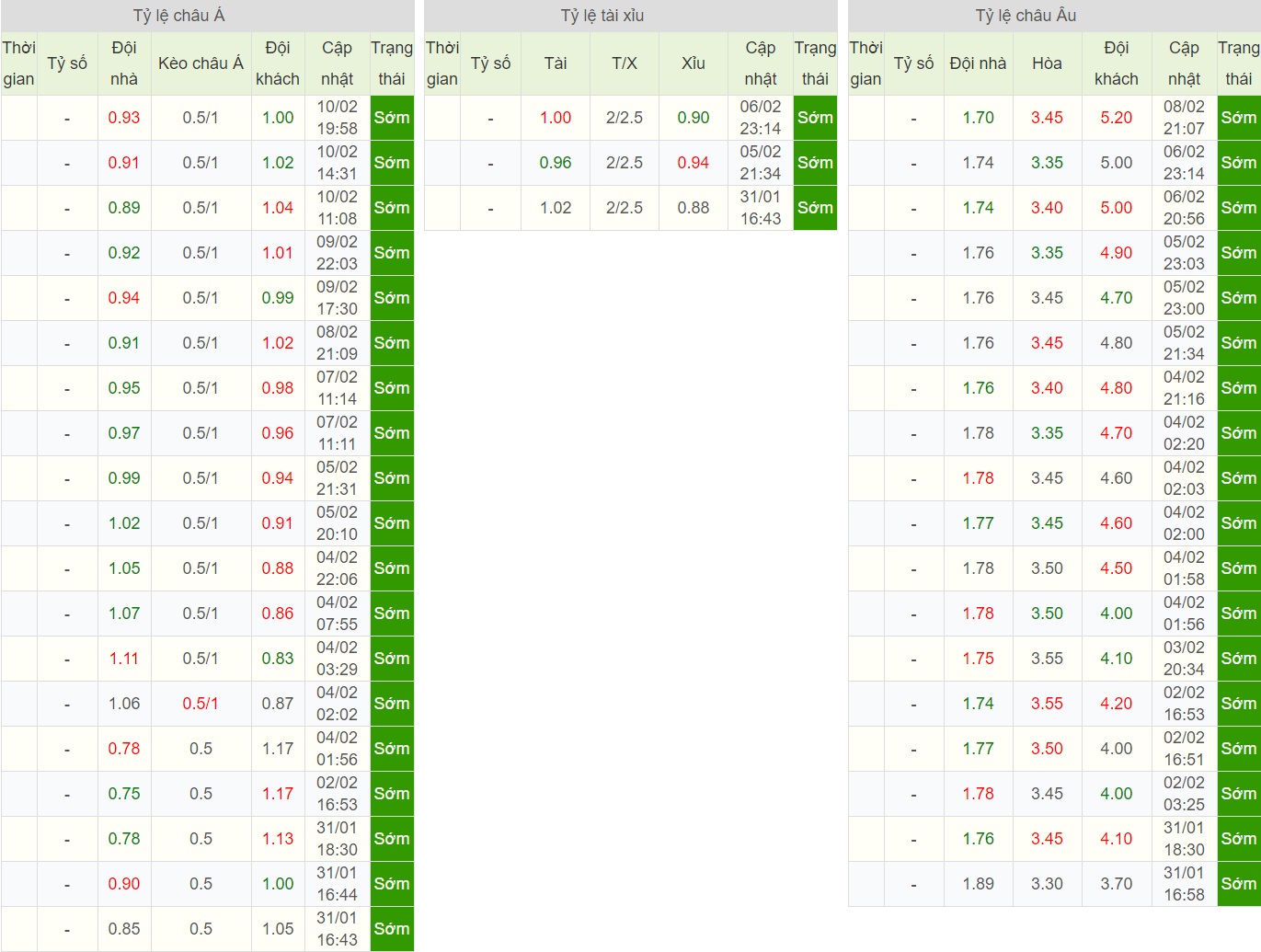Screen dimensions: 1261x952
Task: Click Xỉu odds 0.88 in the 31/01 16:43 row
Action: click(694, 208)
